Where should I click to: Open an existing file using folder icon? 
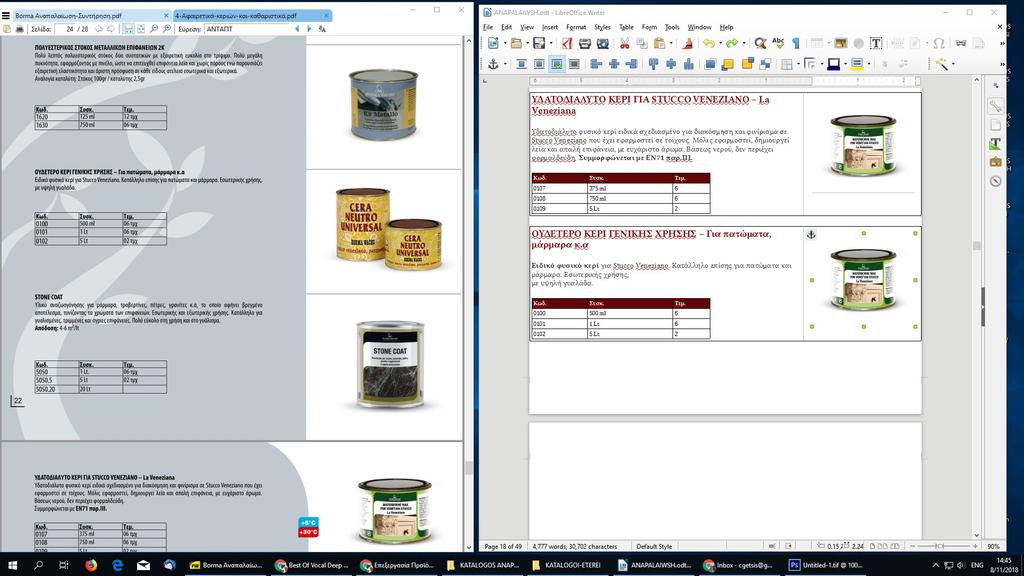click(516, 43)
